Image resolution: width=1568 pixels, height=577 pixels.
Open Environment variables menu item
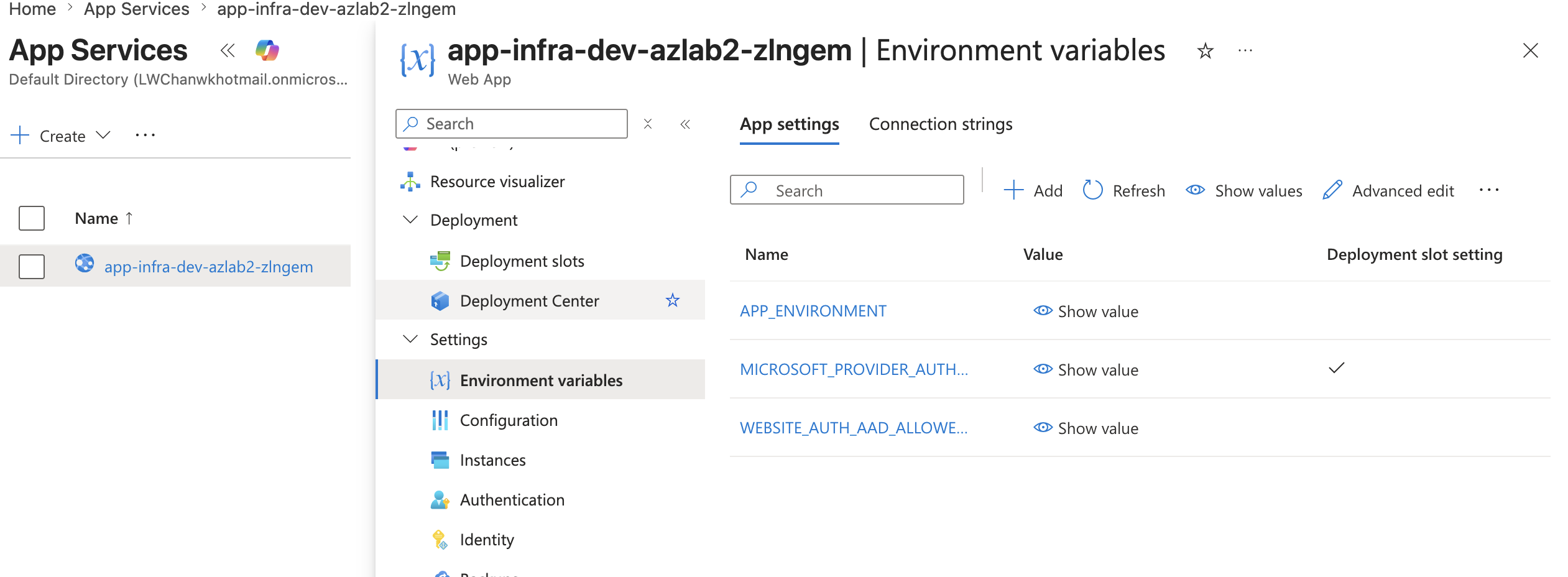tap(541, 380)
